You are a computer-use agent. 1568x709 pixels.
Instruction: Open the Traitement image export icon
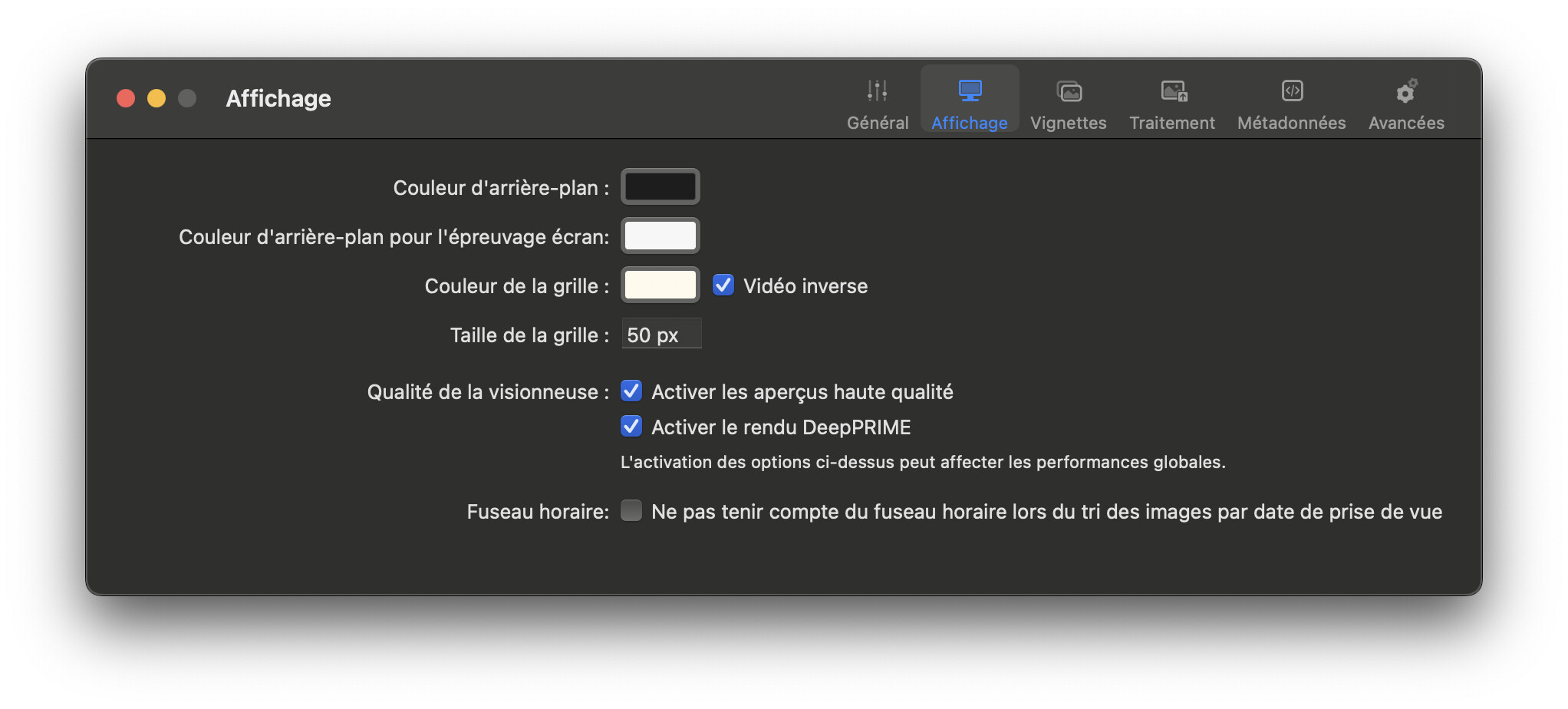tap(1173, 91)
